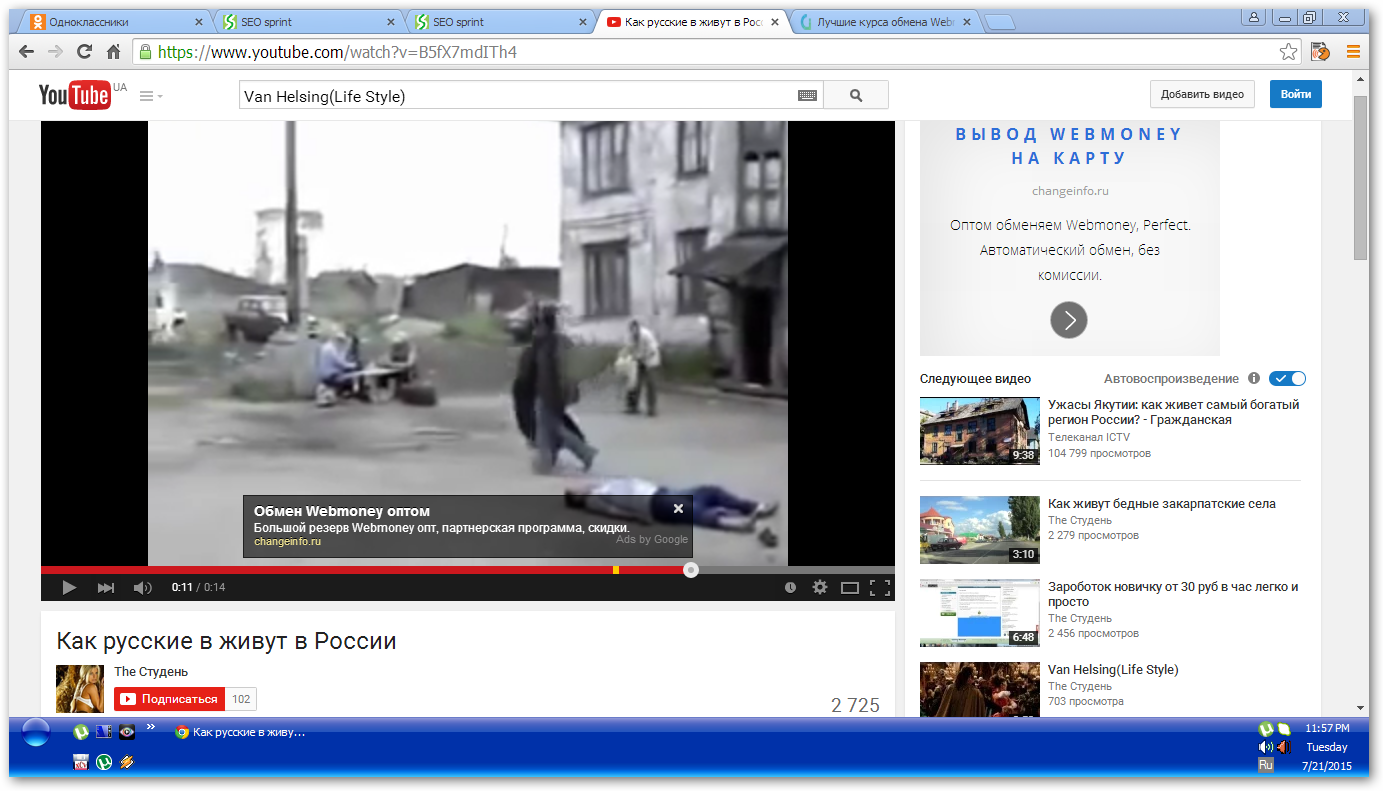Mute the video player volume
This screenshot has width=1383, height=791.
click(x=143, y=588)
